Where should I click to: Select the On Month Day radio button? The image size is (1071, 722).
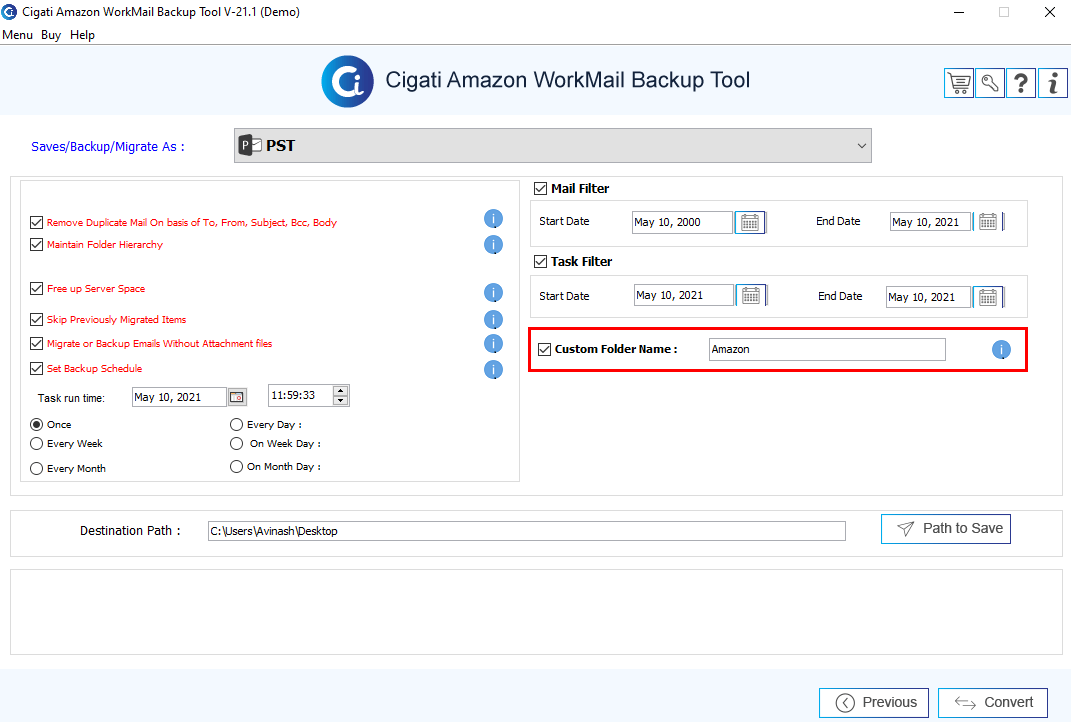click(236, 467)
